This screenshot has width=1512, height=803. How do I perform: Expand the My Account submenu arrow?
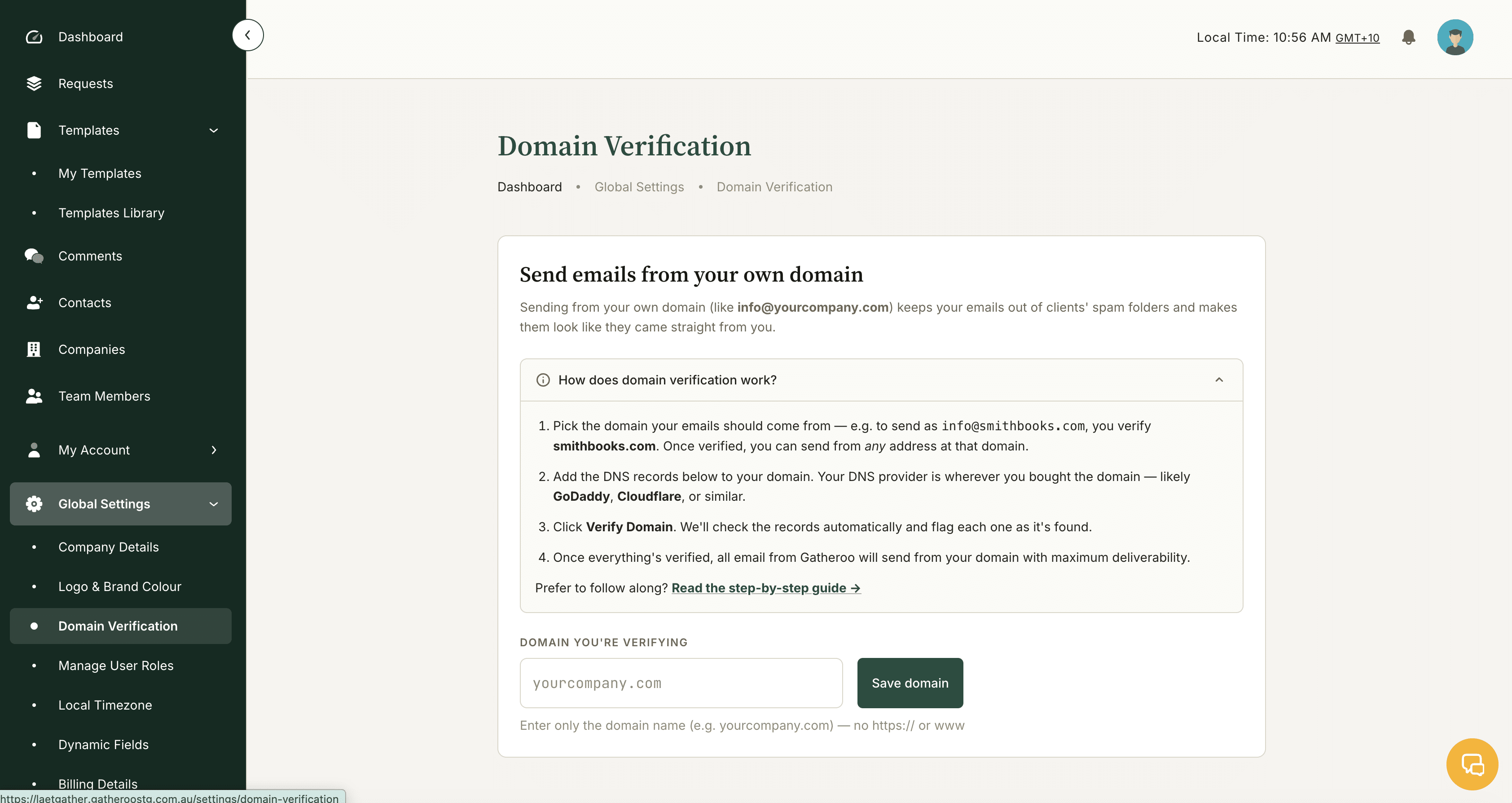point(214,450)
